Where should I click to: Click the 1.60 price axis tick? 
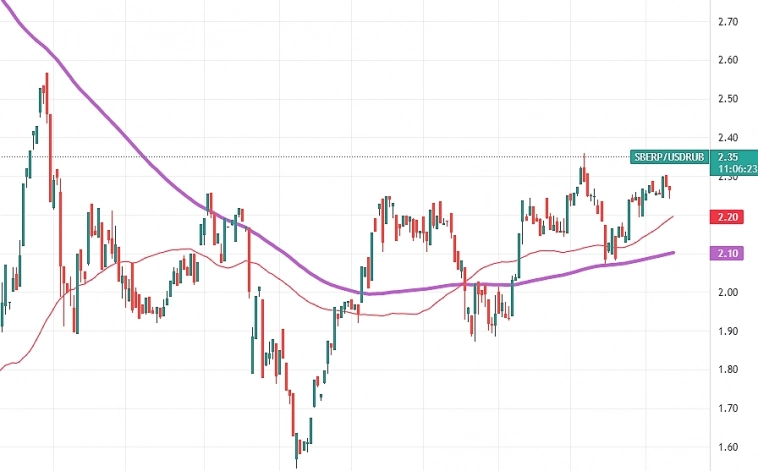coord(728,447)
